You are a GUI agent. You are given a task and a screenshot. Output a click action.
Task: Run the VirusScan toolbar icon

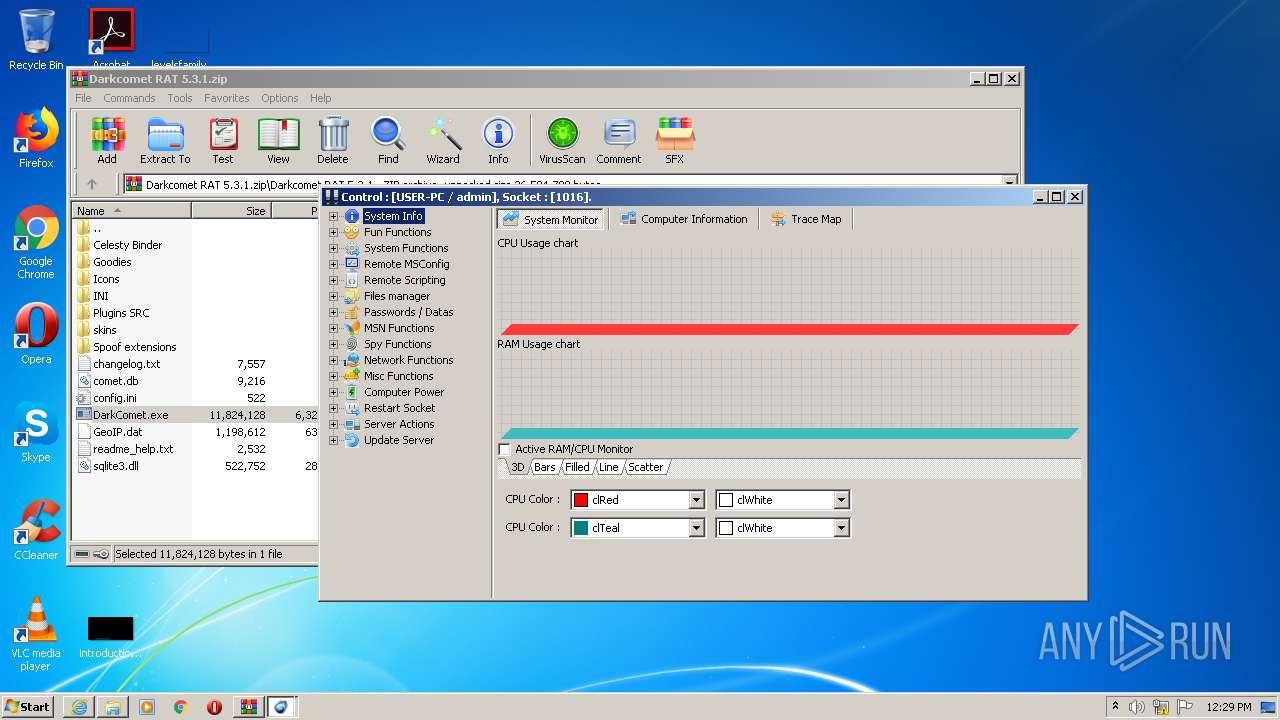pyautogui.click(x=562, y=140)
